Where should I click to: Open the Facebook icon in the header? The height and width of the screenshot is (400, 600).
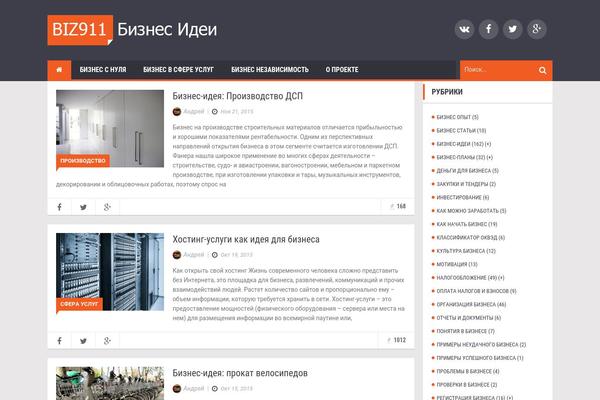pos(488,29)
